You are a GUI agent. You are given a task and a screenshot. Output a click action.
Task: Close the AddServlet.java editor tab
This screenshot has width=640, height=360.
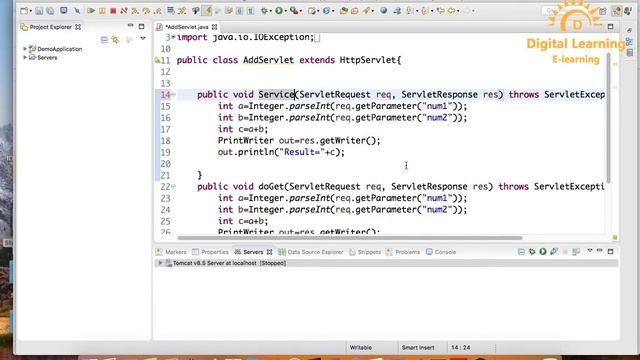(x=214, y=27)
